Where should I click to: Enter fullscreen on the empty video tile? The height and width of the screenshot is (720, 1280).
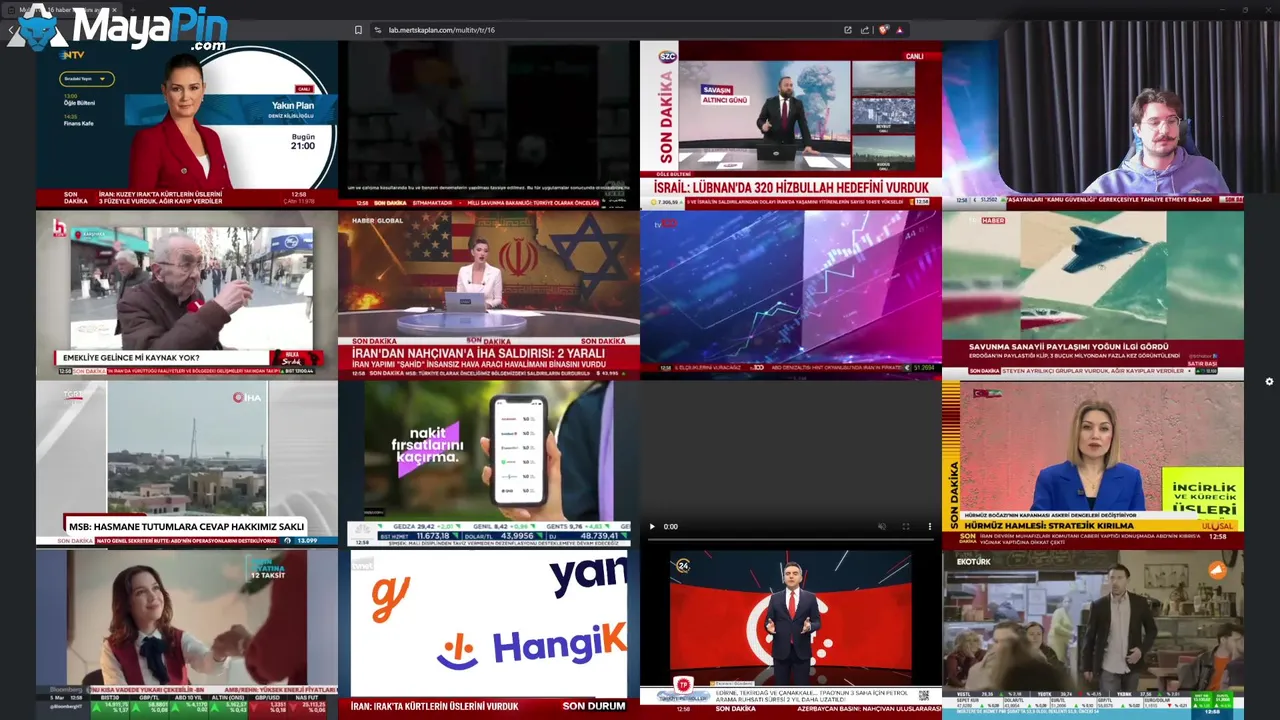906,526
